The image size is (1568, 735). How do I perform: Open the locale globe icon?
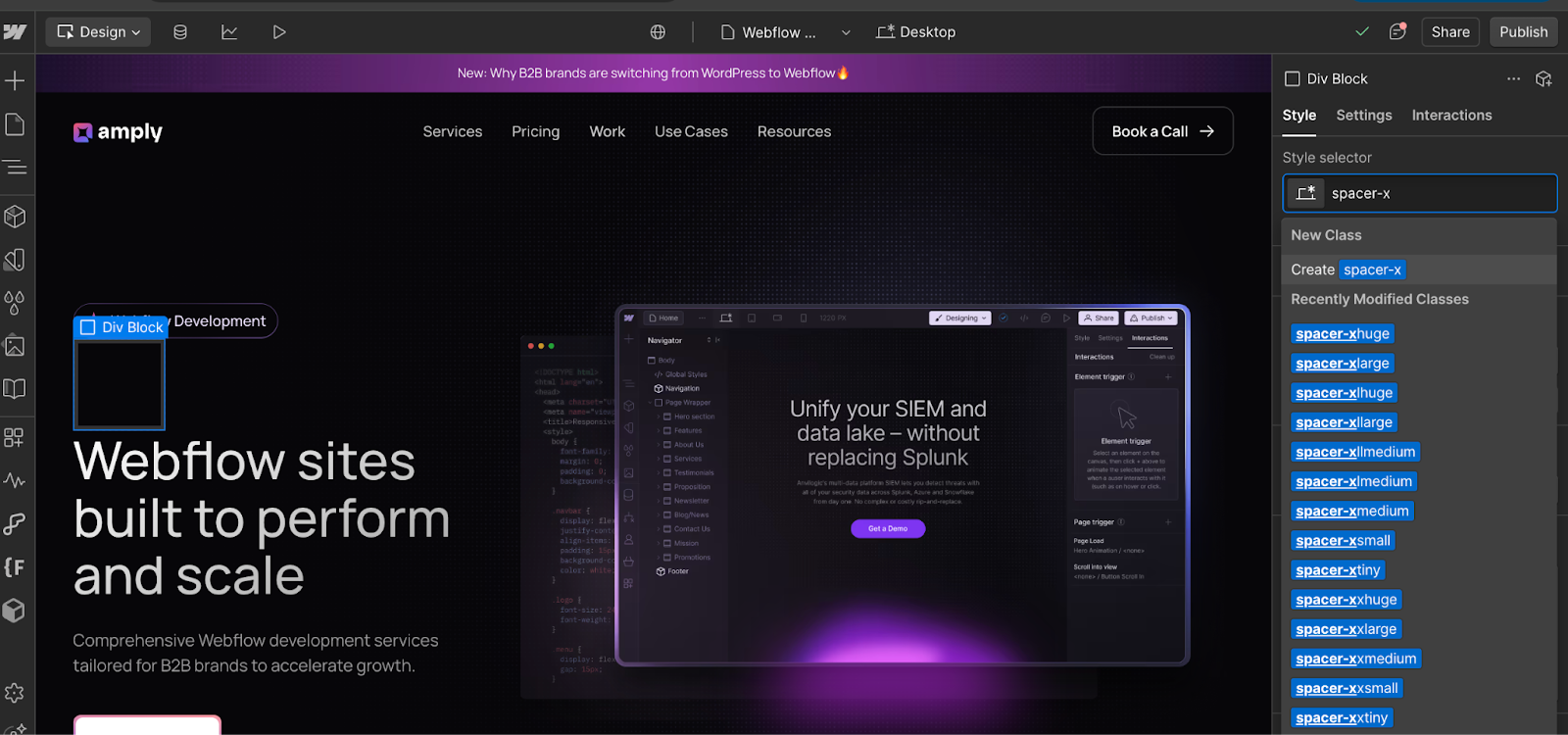click(x=658, y=32)
